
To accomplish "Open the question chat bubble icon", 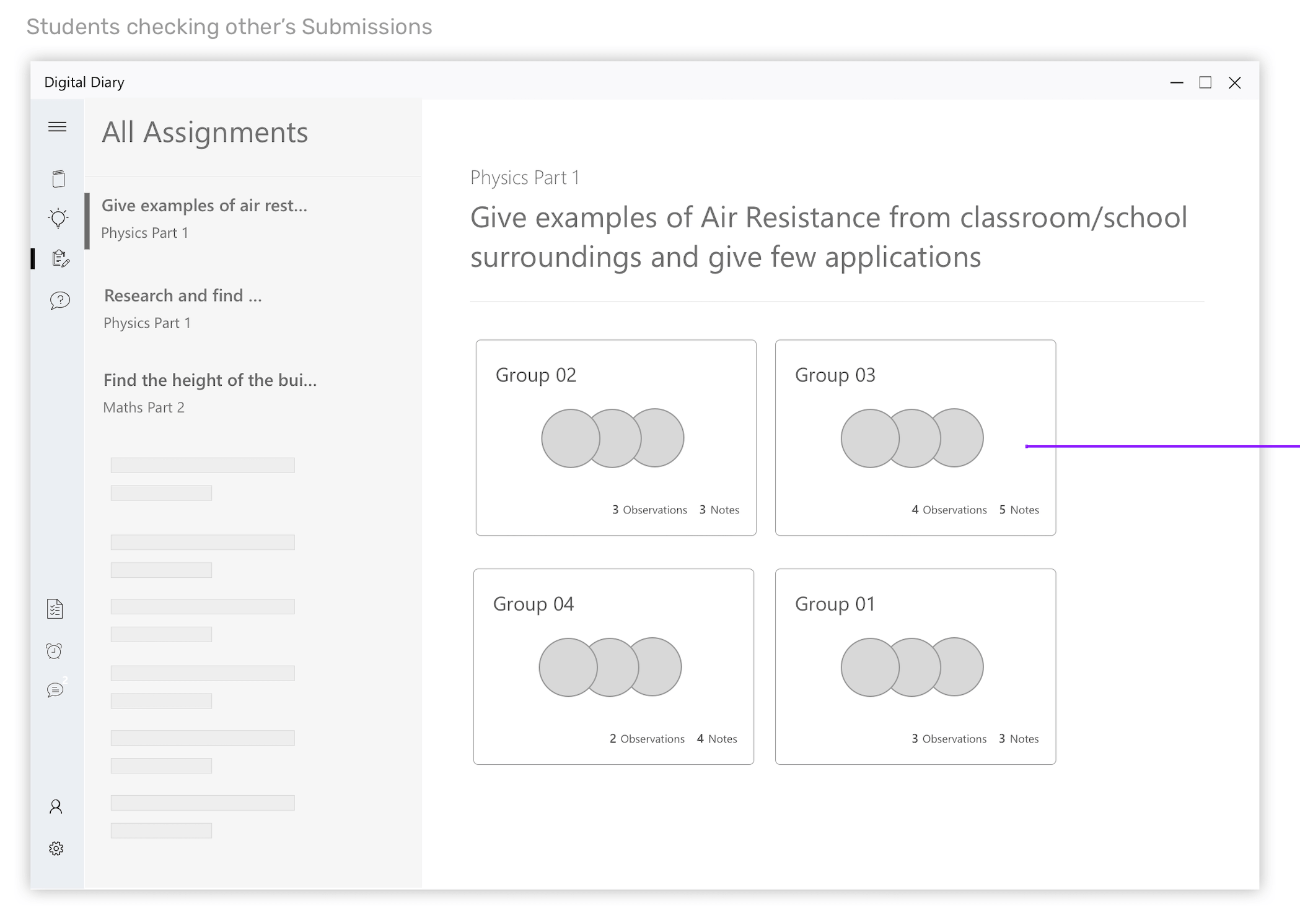I will coord(59,301).
